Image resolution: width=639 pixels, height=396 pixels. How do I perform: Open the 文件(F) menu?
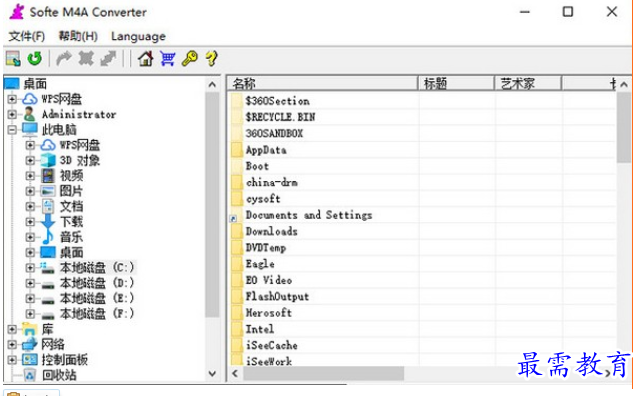27,36
